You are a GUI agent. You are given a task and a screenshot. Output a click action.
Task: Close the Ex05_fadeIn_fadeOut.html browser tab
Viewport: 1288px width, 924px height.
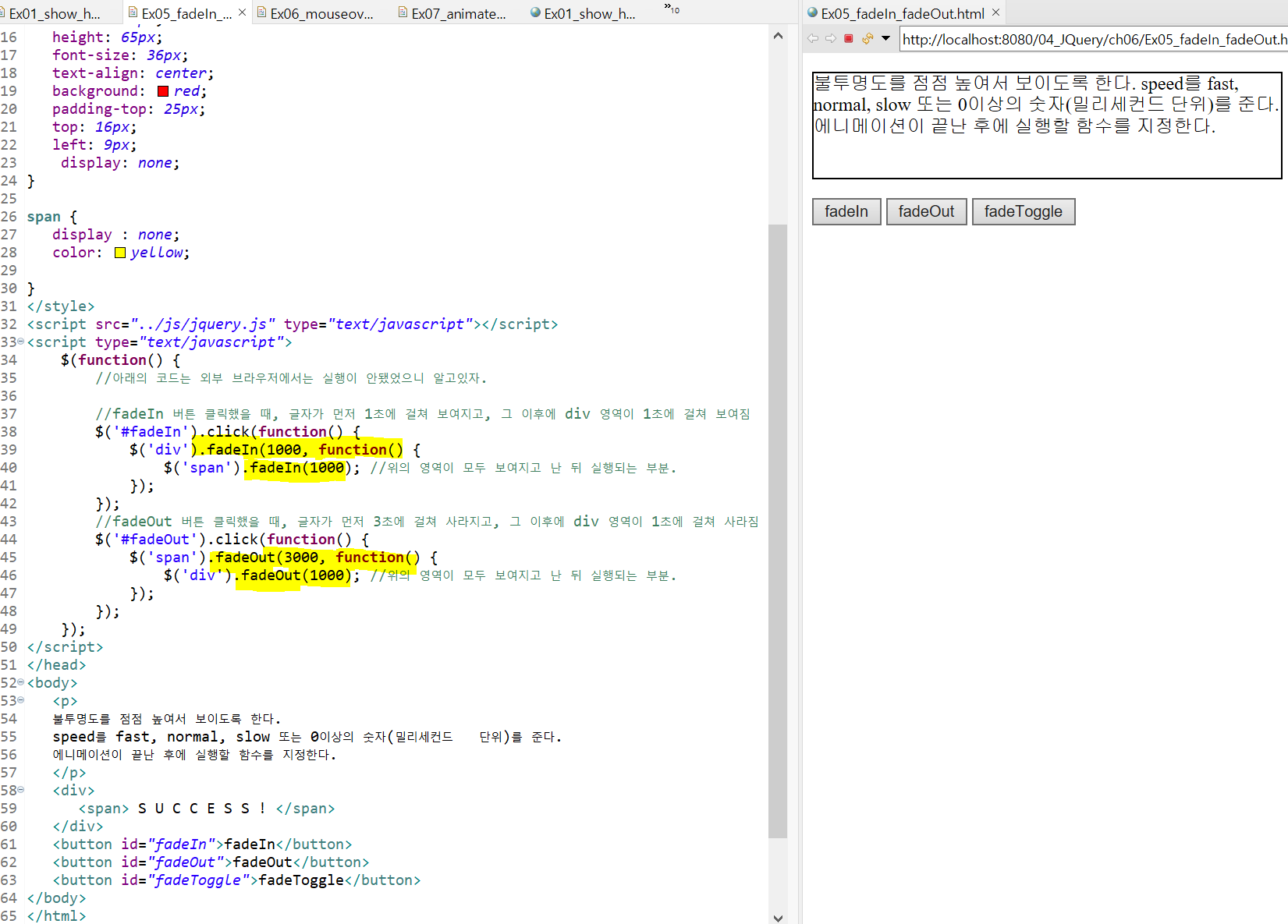(x=995, y=12)
